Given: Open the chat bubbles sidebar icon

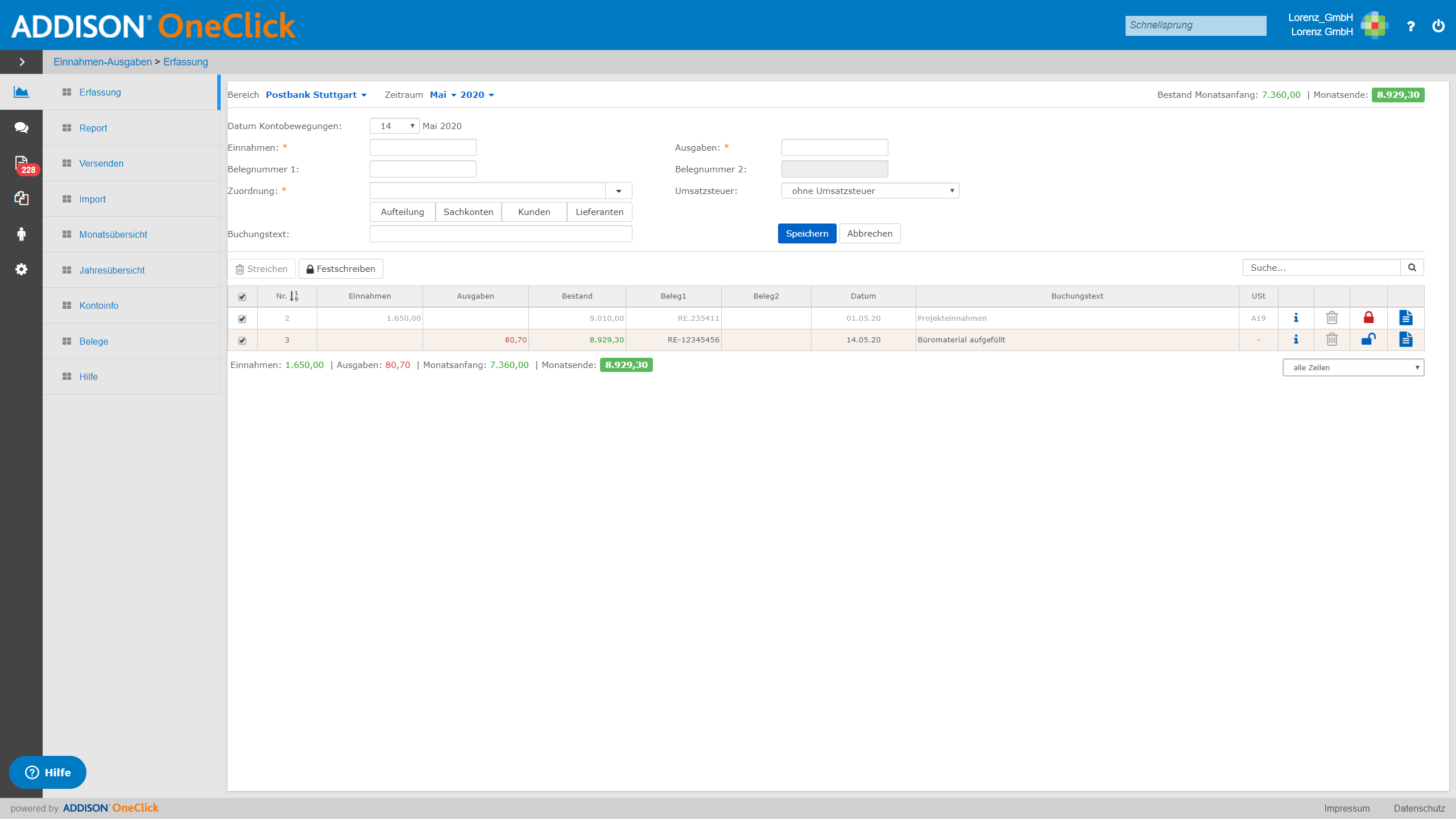Looking at the screenshot, I should click(x=21, y=127).
